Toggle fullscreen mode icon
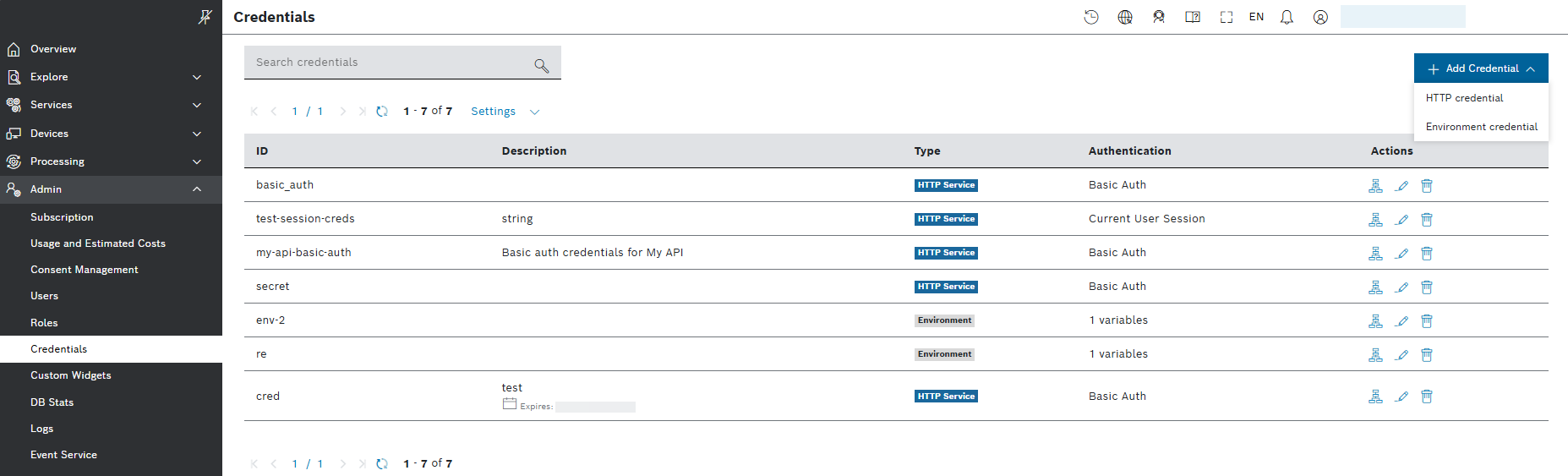 pos(1227,17)
